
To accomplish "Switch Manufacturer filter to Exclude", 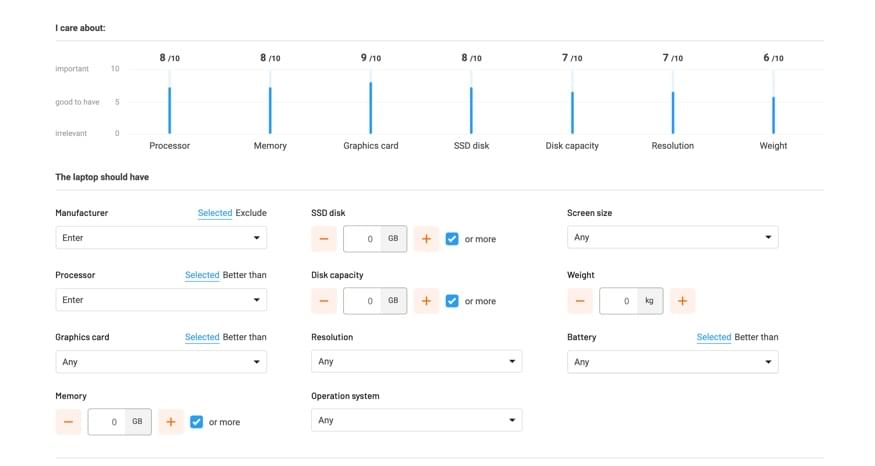I will point(251,213).
